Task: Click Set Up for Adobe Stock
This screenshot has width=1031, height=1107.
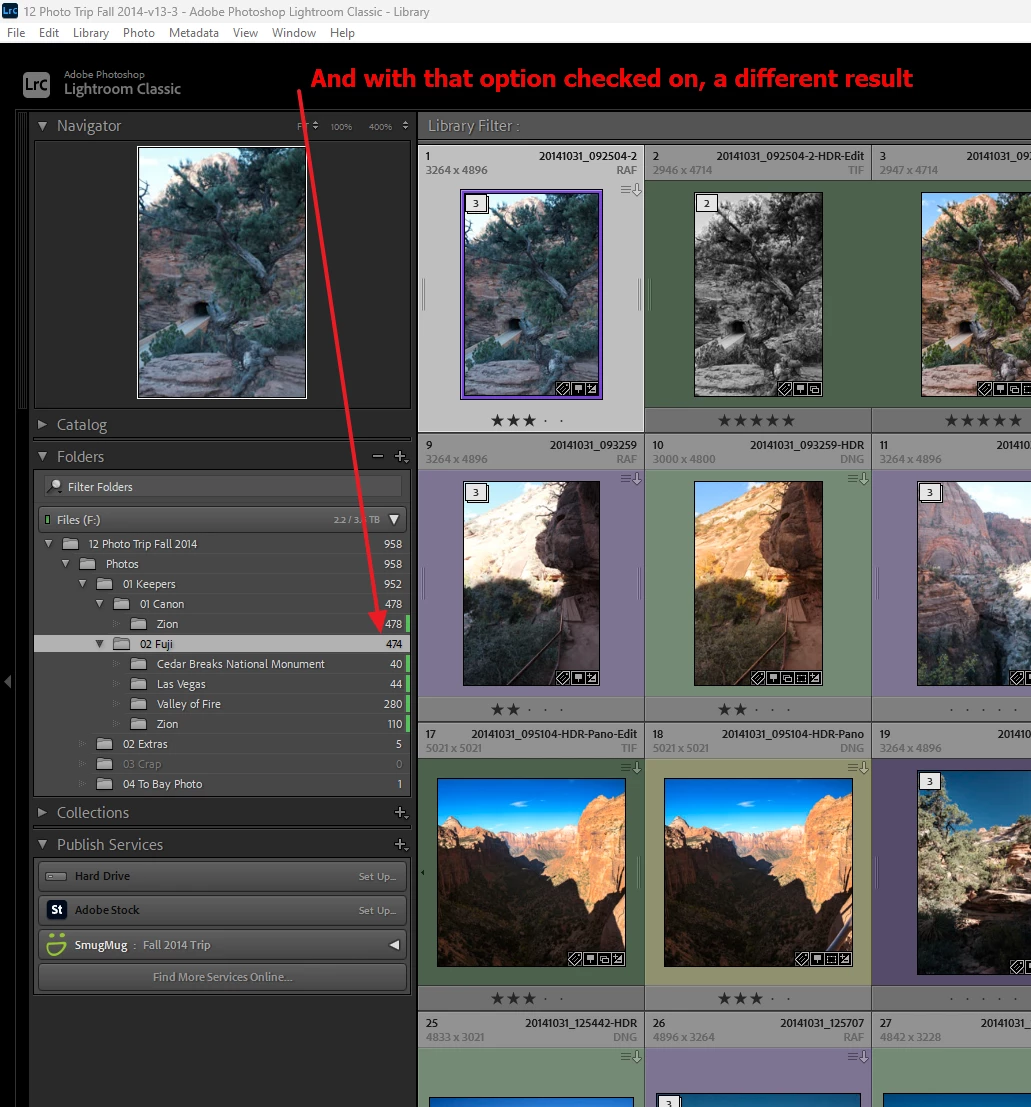Action: point(377,910)
